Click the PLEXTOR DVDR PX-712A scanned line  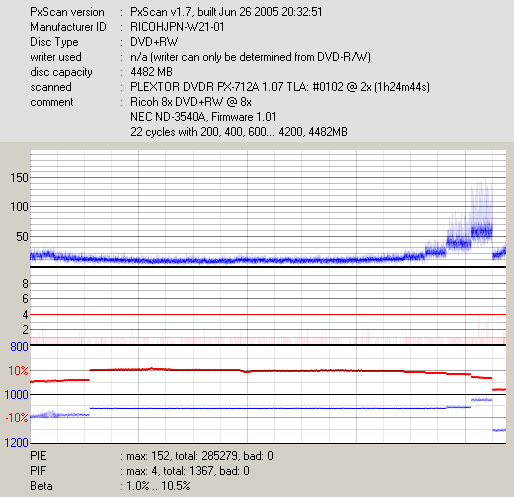coord(280,87)
